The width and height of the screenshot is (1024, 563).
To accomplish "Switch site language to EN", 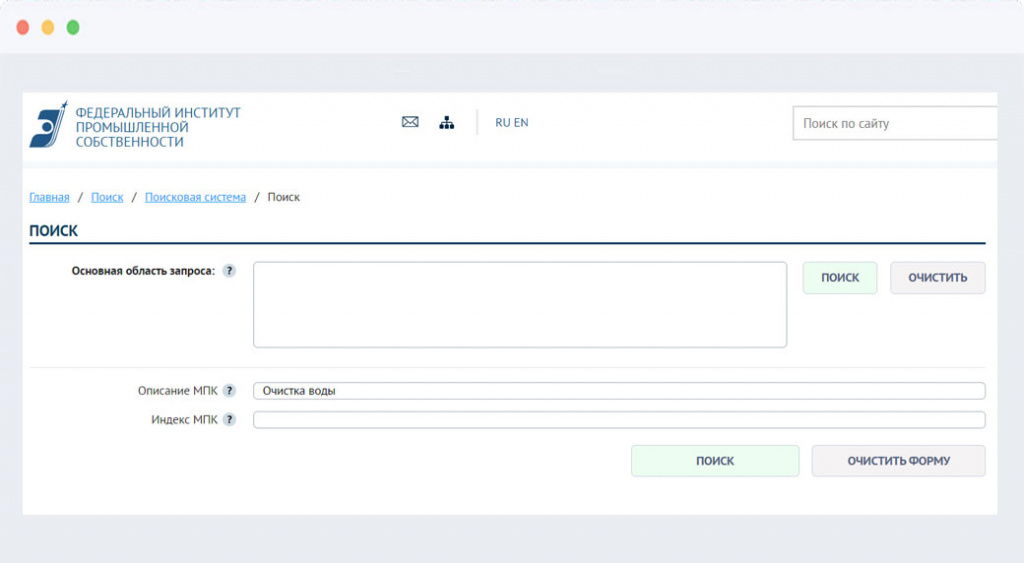I will (x=521, y=122).
